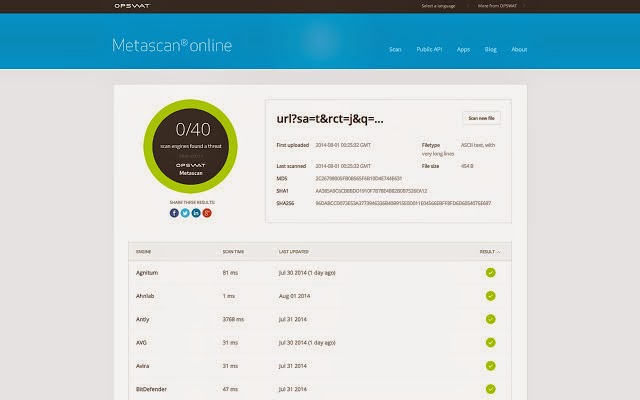
Task: Open the Apps navigation item
Action: pyautogui.click(x=463, y=49)
